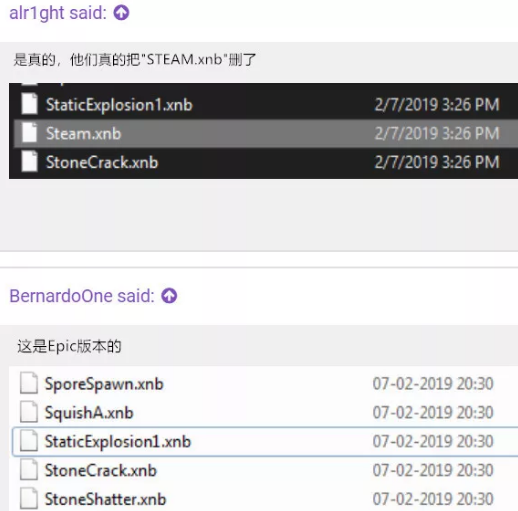This screenshot has width=518, height=511.
Task: Select SquishA.xnb file name
Action: [x=89, y=413]
